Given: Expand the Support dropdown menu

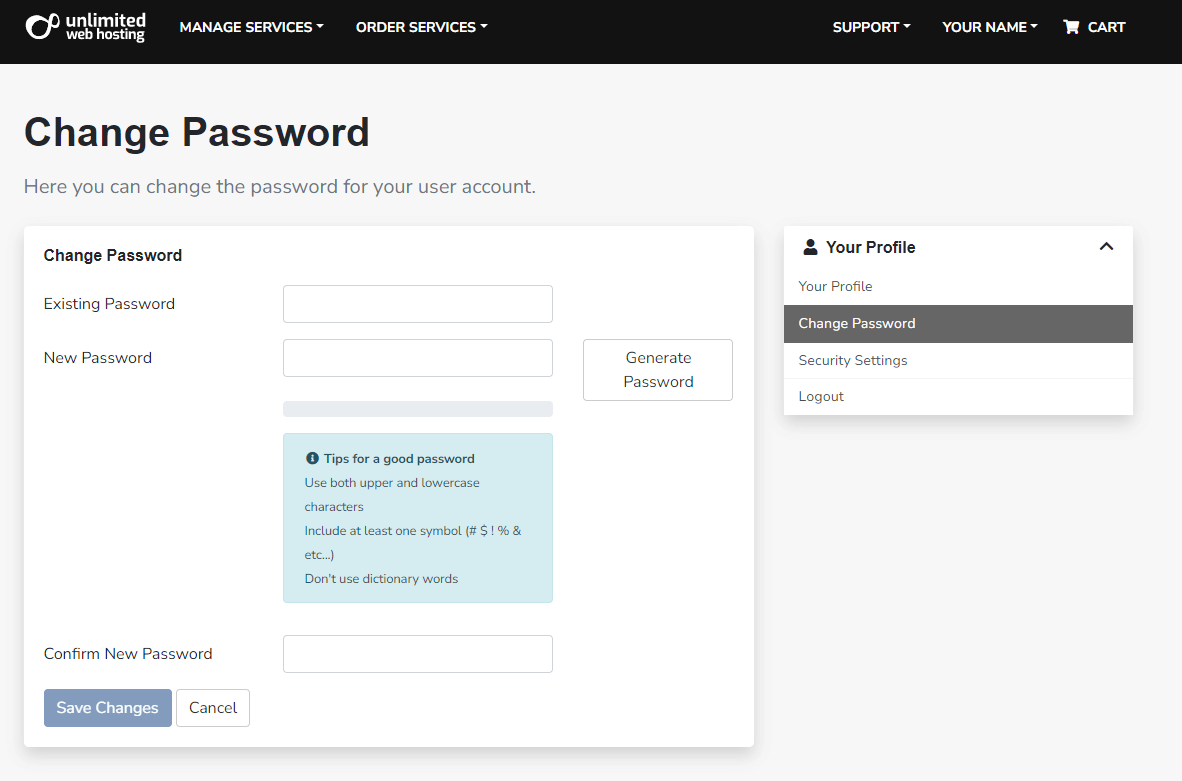Looking at the screenshot, I should point(871,27).
